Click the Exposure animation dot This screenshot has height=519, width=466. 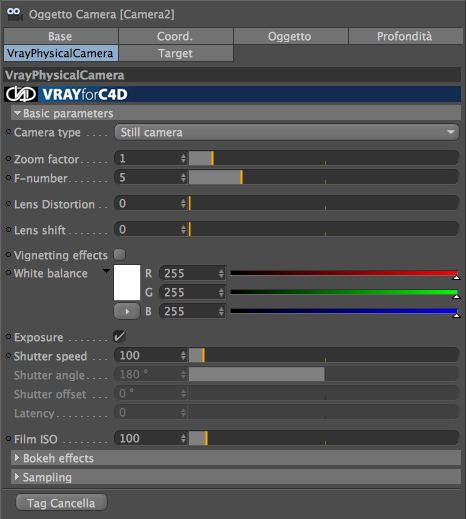pyautogui.click(x=9, y=337)
